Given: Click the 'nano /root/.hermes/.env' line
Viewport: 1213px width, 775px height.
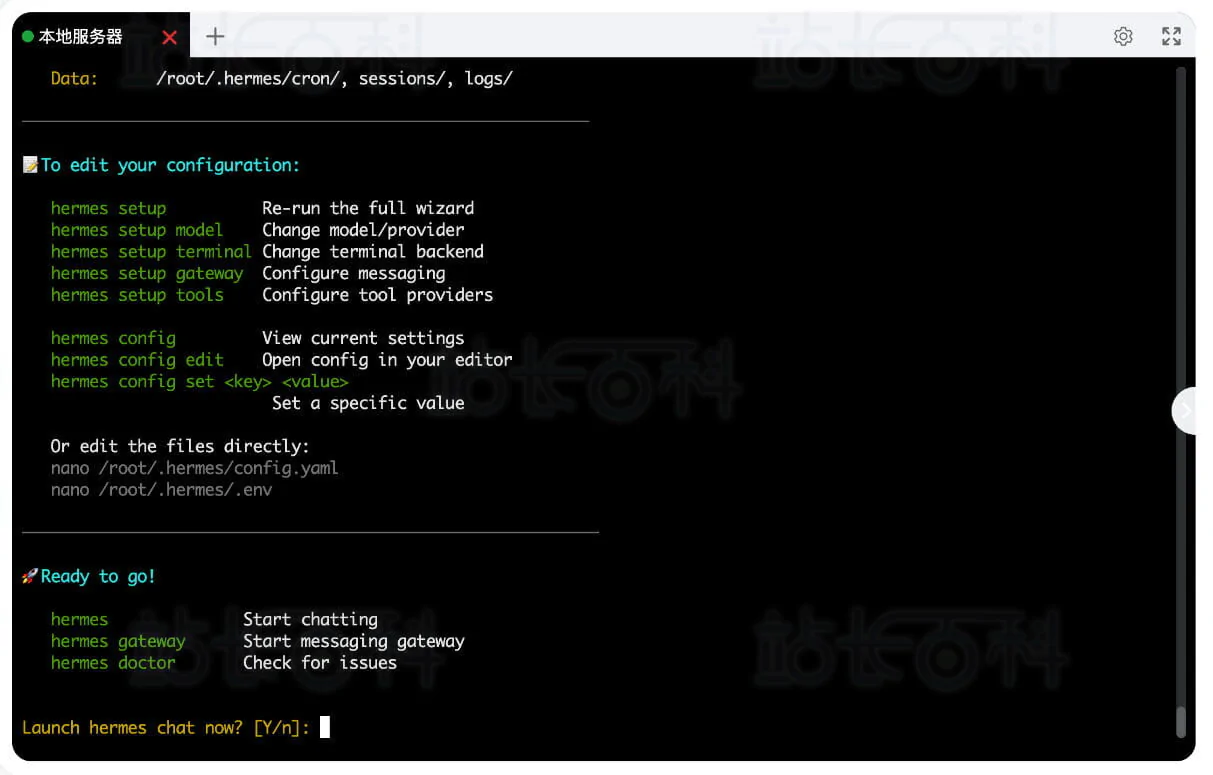Looking at the screenshot, I should tap(161, 490).
